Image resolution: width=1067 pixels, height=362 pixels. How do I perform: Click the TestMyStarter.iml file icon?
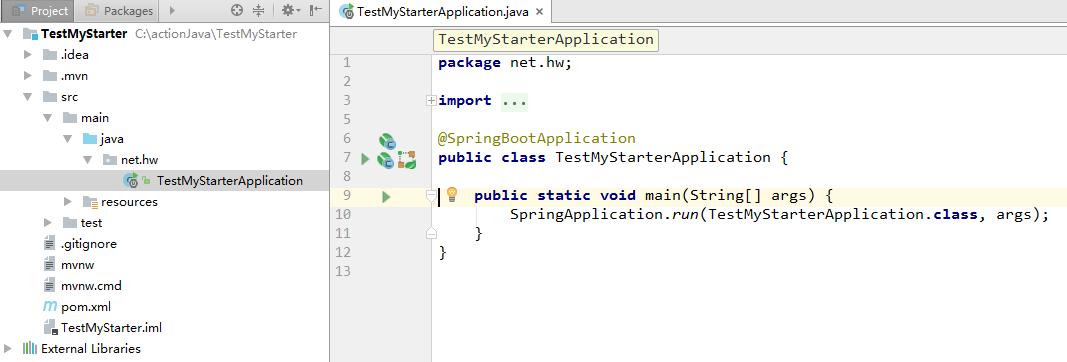50,328
